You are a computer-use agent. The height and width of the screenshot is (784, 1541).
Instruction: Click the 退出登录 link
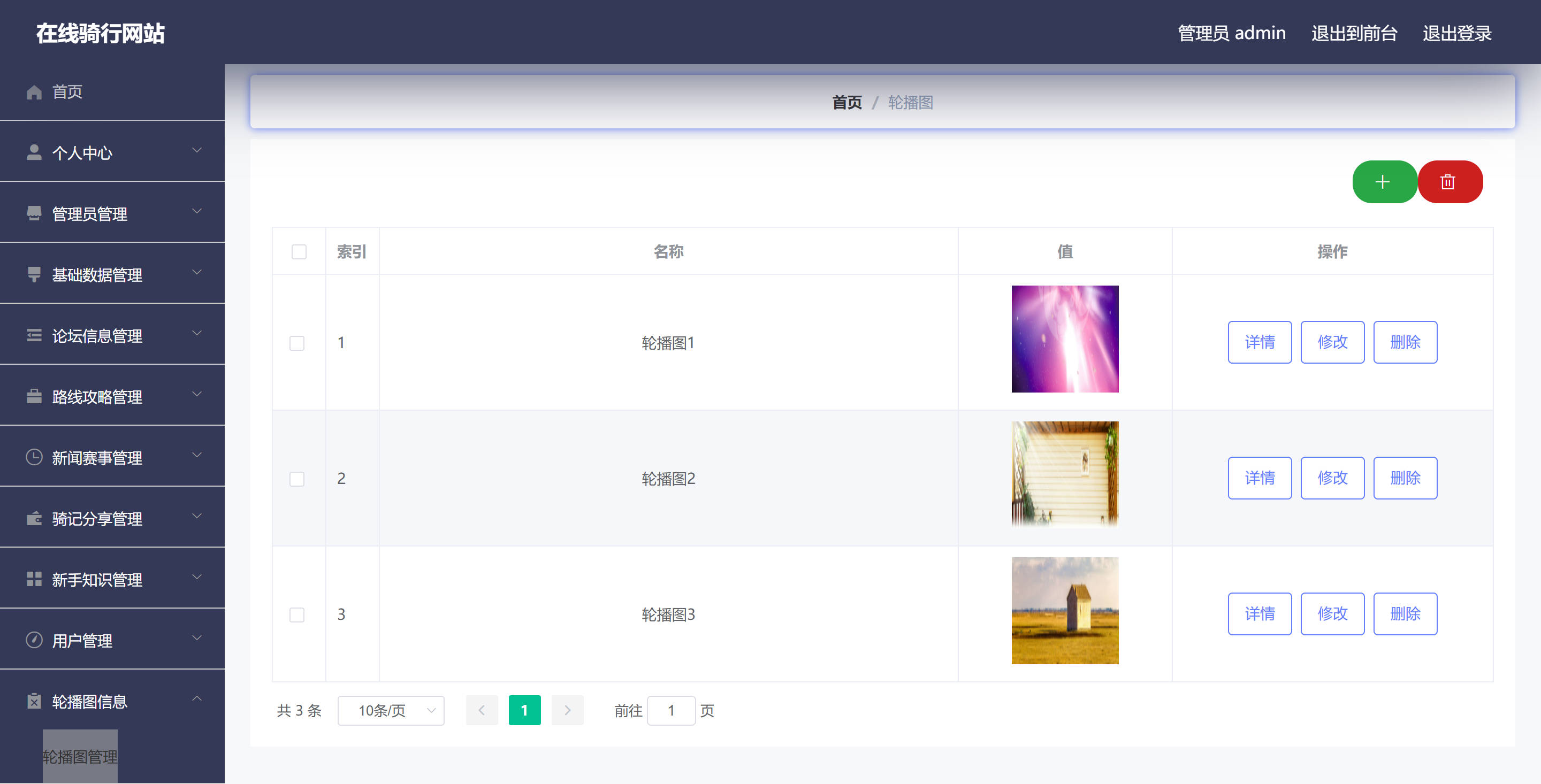(x=1456, y=34)
